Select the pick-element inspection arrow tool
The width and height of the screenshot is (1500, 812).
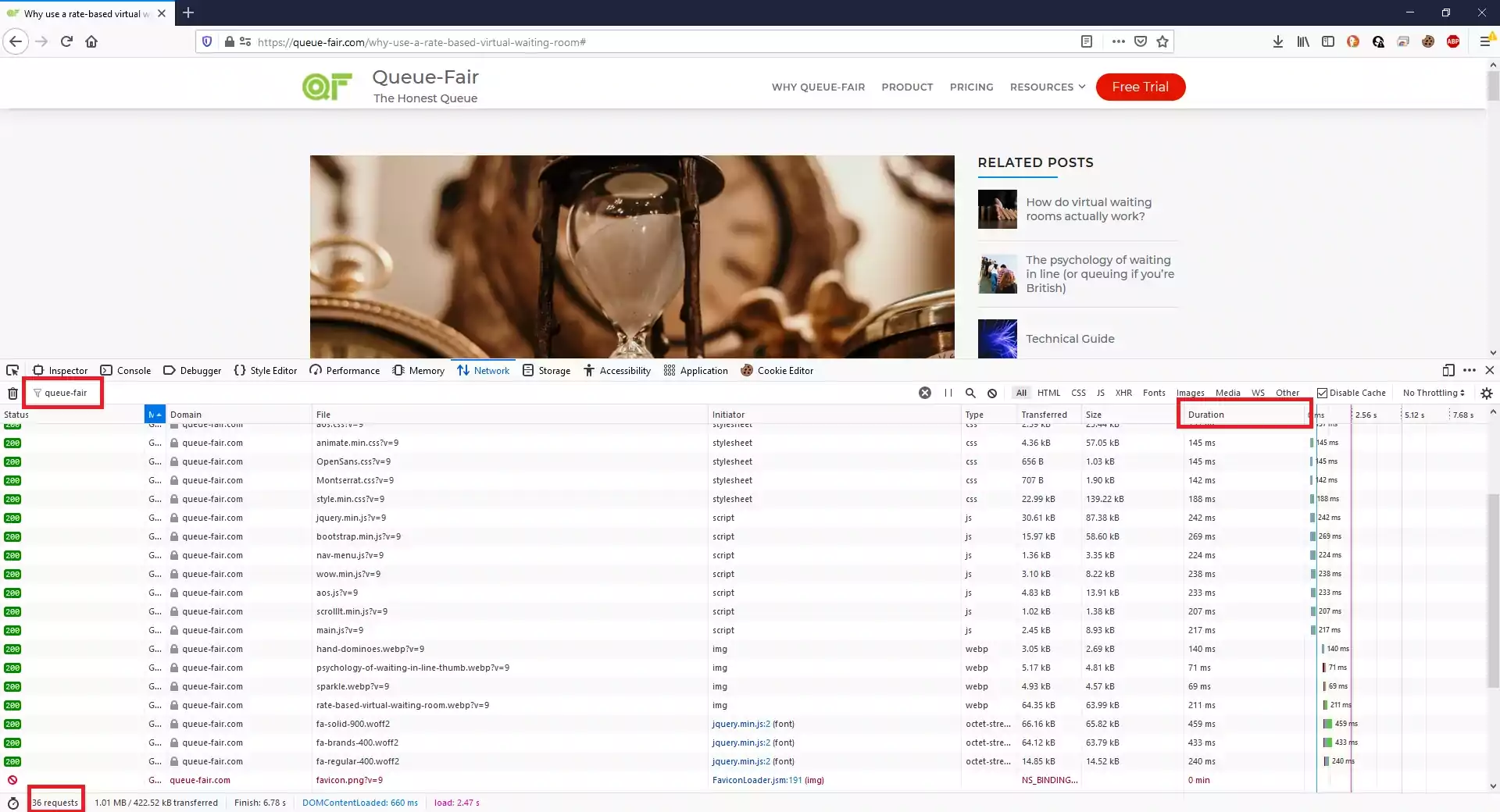point(12,369)
